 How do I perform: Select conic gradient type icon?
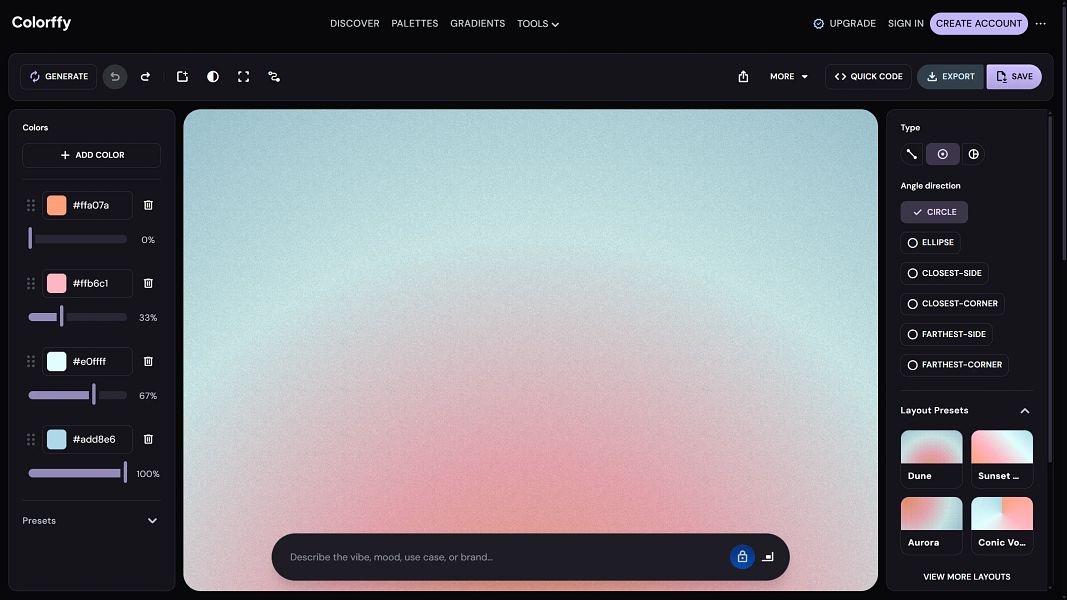[974, 154]
